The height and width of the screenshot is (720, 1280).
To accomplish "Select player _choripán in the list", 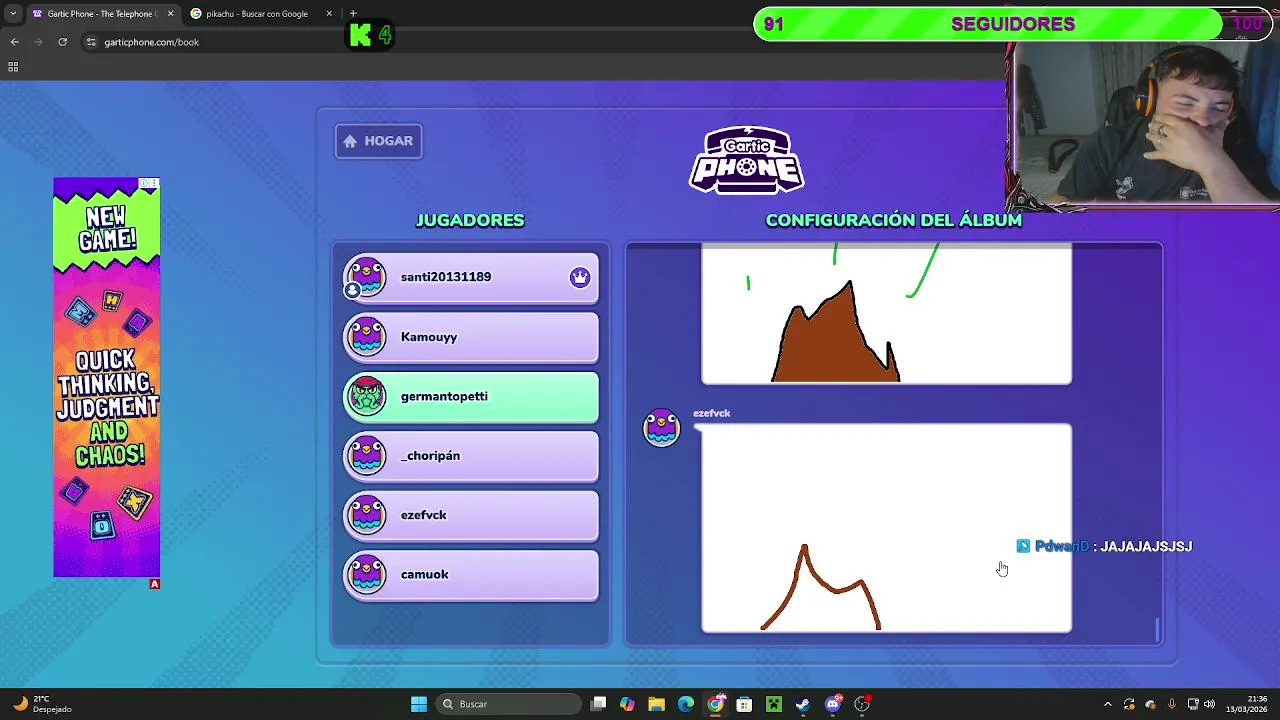I will pyautogui.click(x=471, y=456).
